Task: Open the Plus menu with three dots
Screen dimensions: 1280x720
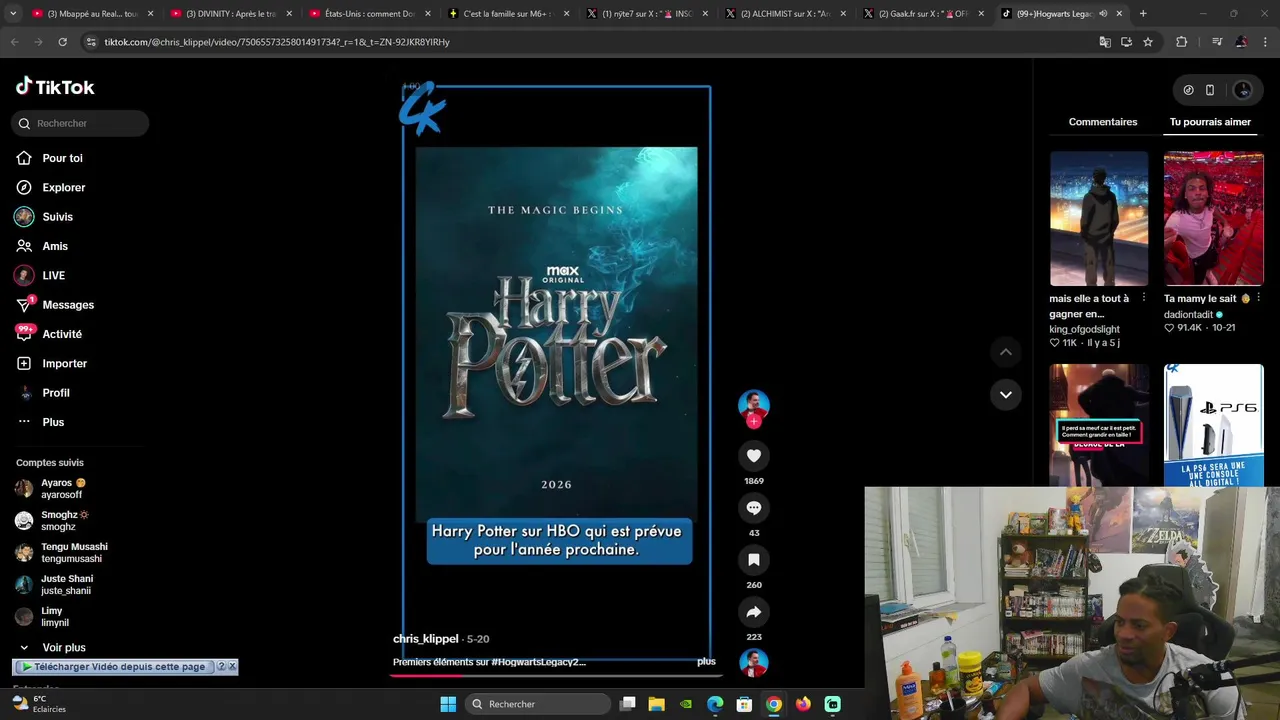Action: (41, 422)
